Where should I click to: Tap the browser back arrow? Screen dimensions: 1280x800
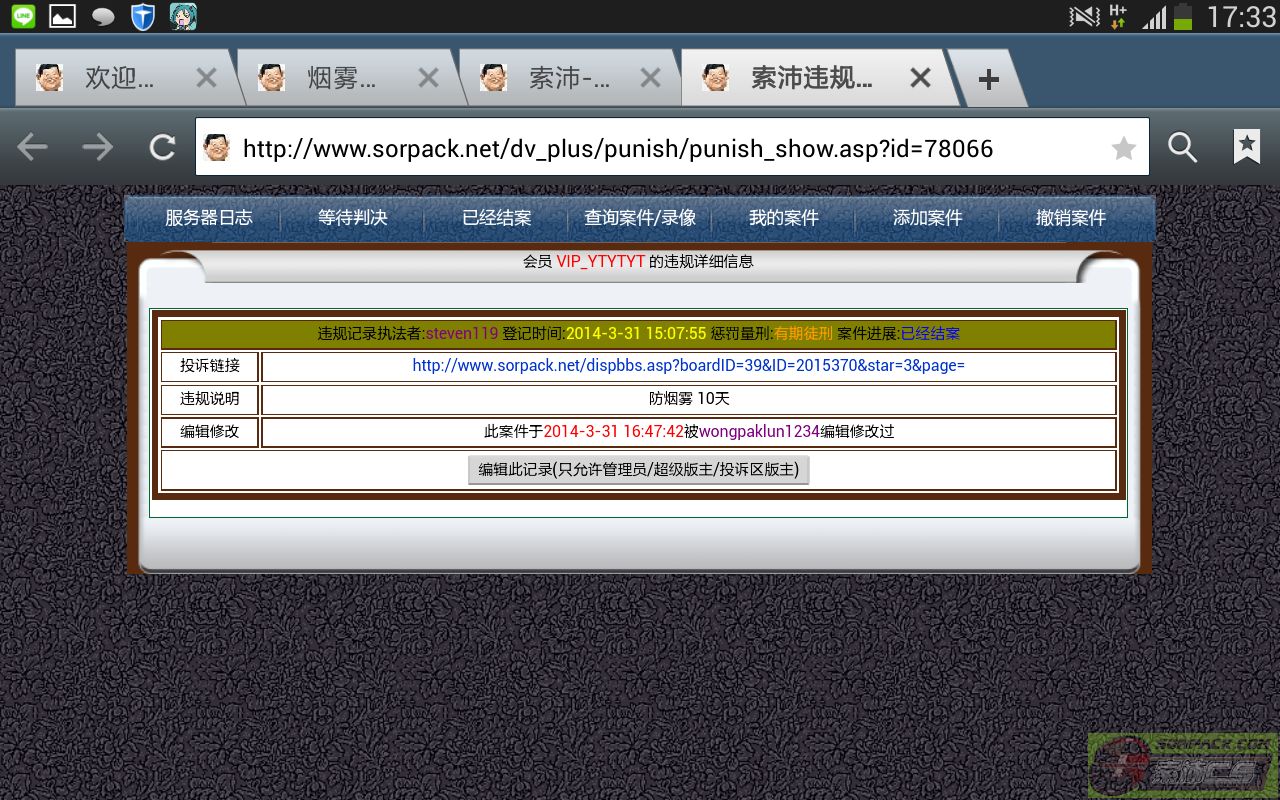pos(33,148)
